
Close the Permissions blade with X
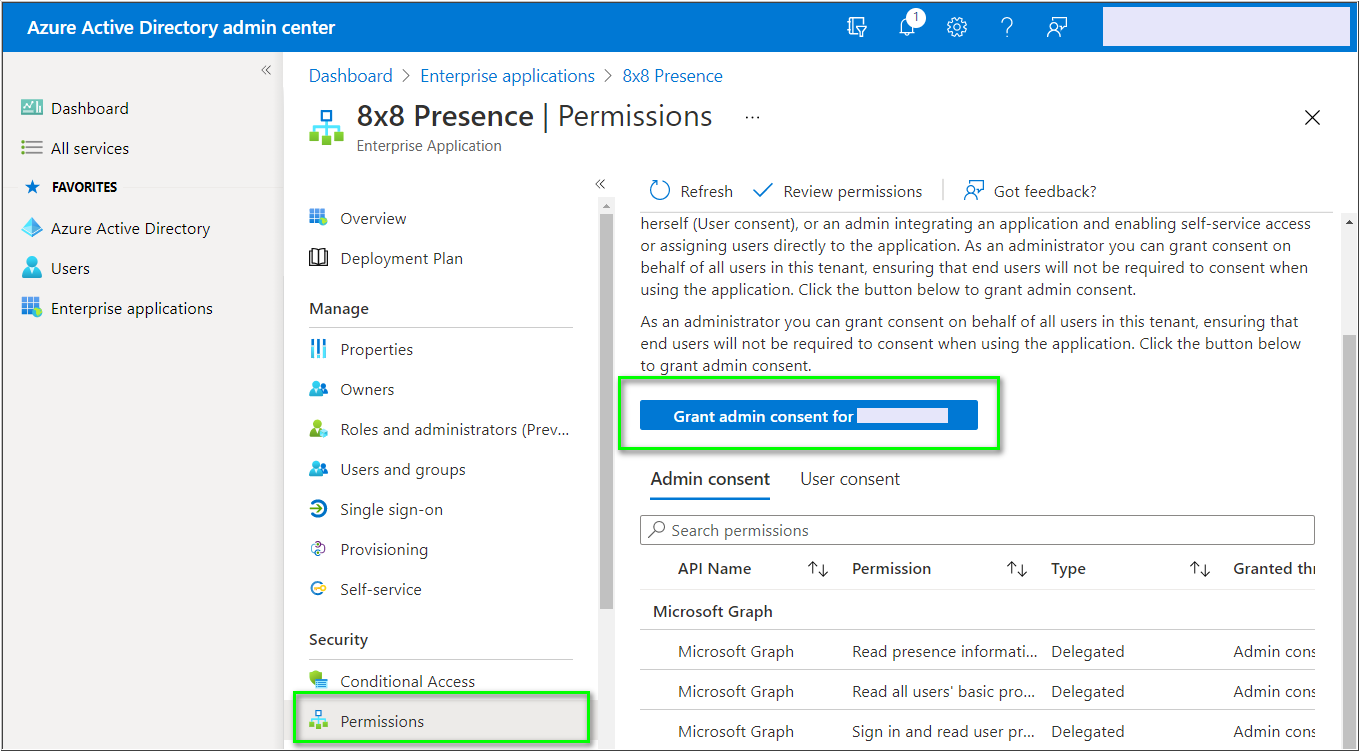tap(1313, 117)
